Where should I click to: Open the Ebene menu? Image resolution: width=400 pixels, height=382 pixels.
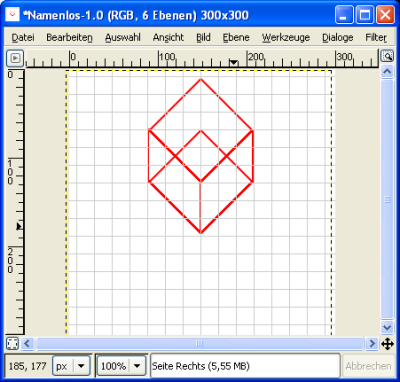236,38
